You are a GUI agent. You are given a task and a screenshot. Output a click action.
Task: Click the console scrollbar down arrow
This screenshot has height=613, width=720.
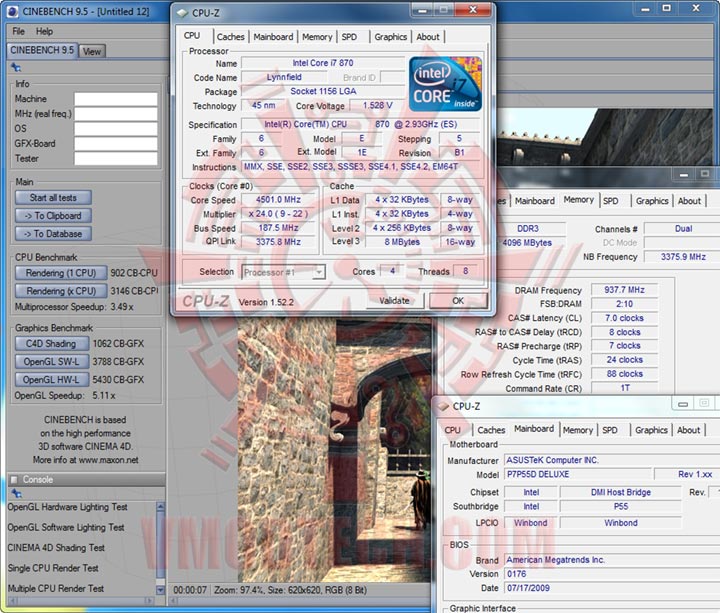click(160, 590)
